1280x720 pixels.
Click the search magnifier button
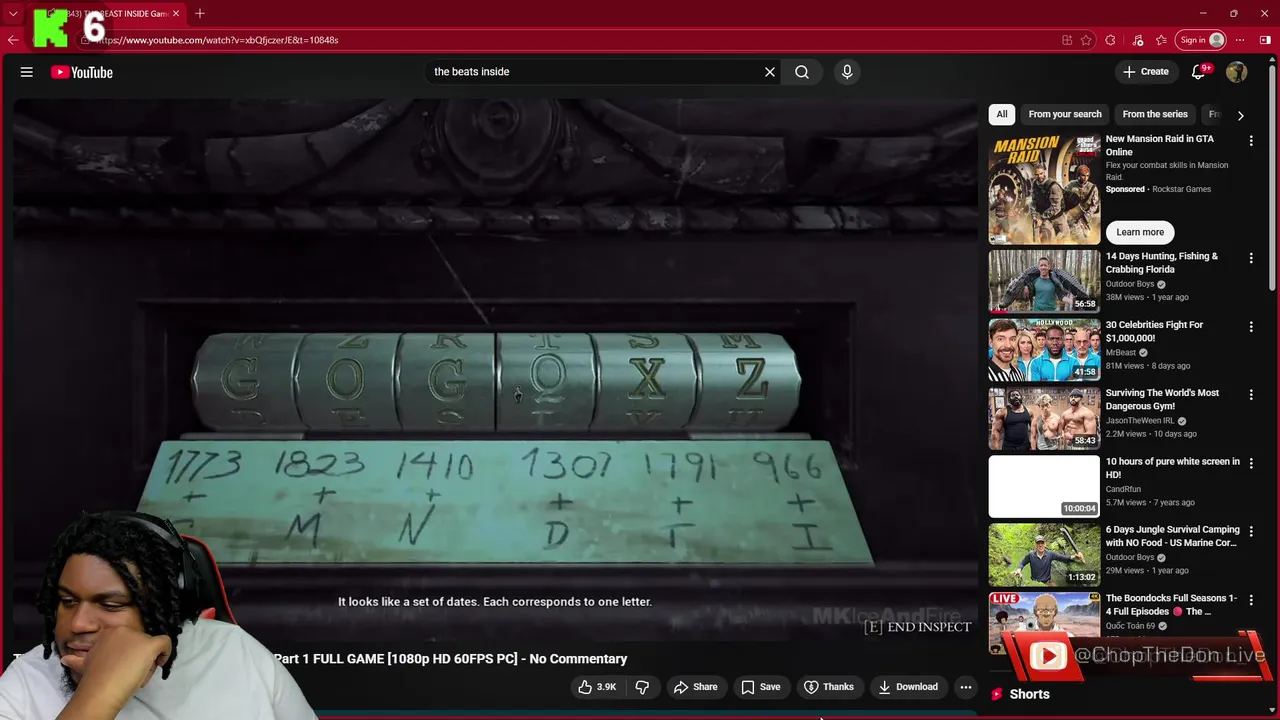pos(802,72)
